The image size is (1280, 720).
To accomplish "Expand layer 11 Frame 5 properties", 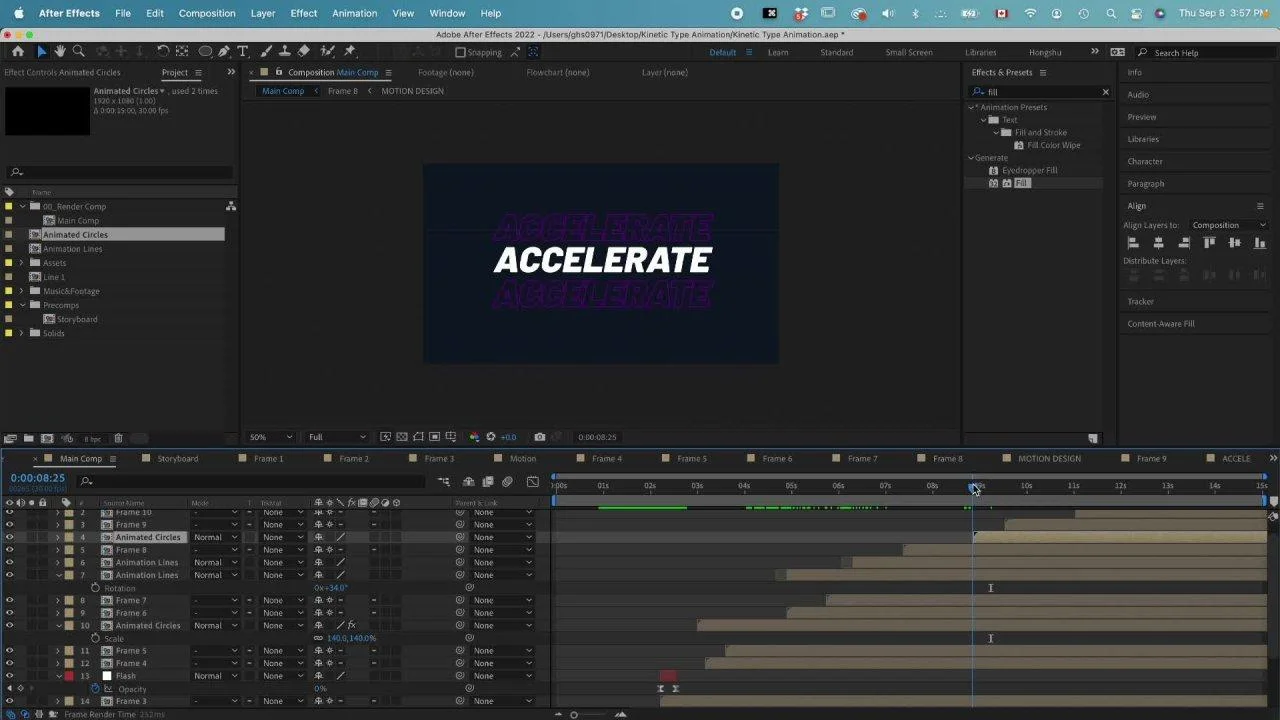I will [57, 651].
